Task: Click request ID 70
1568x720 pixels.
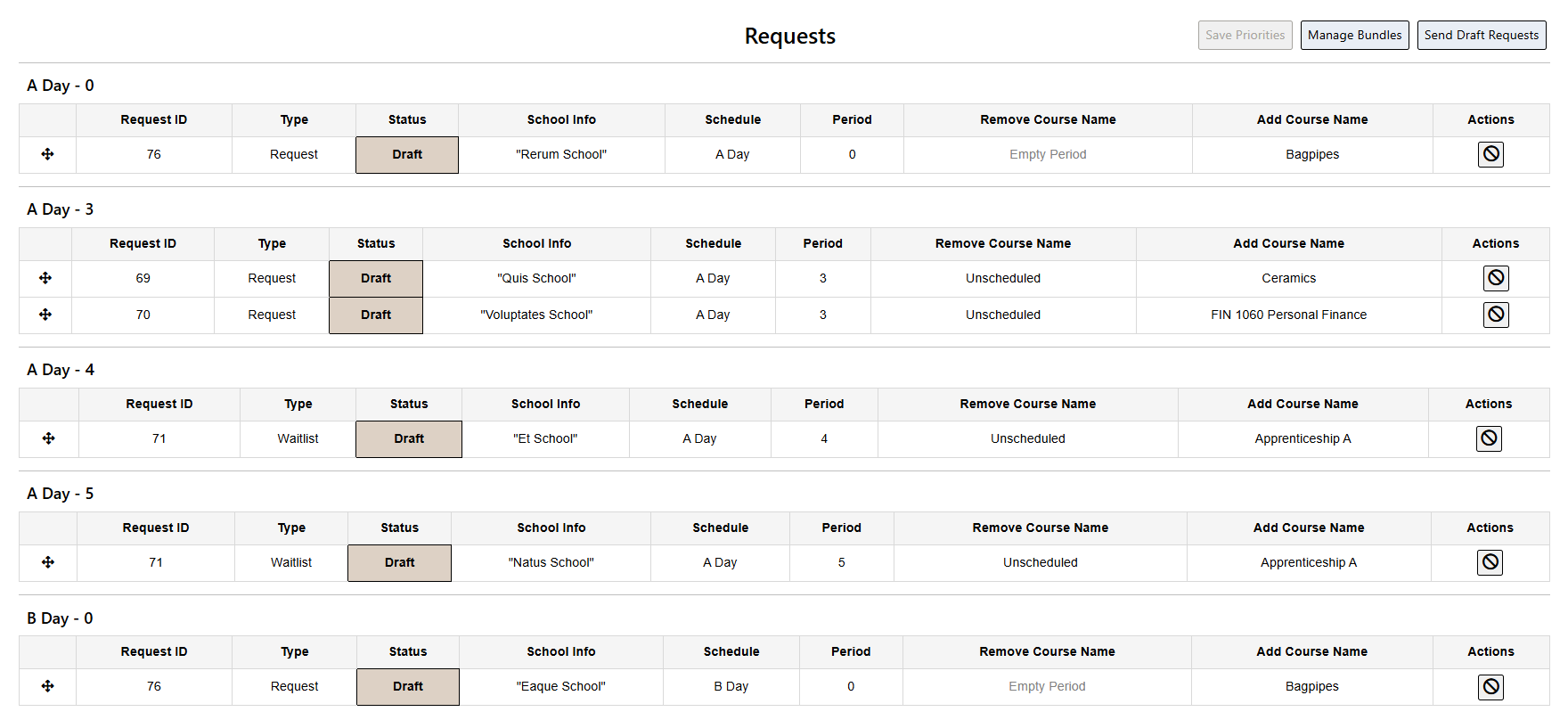Action: (x=143, y=315)
